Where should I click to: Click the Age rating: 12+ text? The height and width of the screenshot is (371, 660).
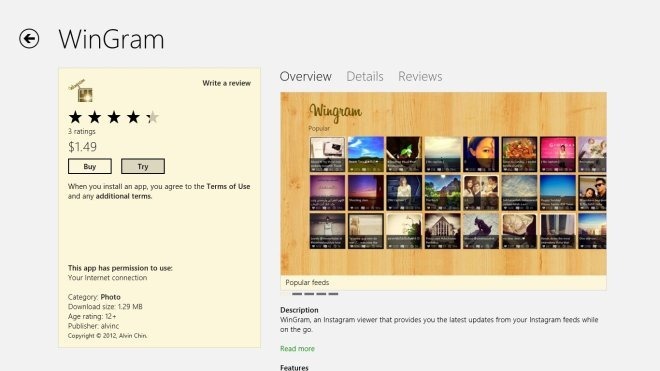[x=92, y=316]
